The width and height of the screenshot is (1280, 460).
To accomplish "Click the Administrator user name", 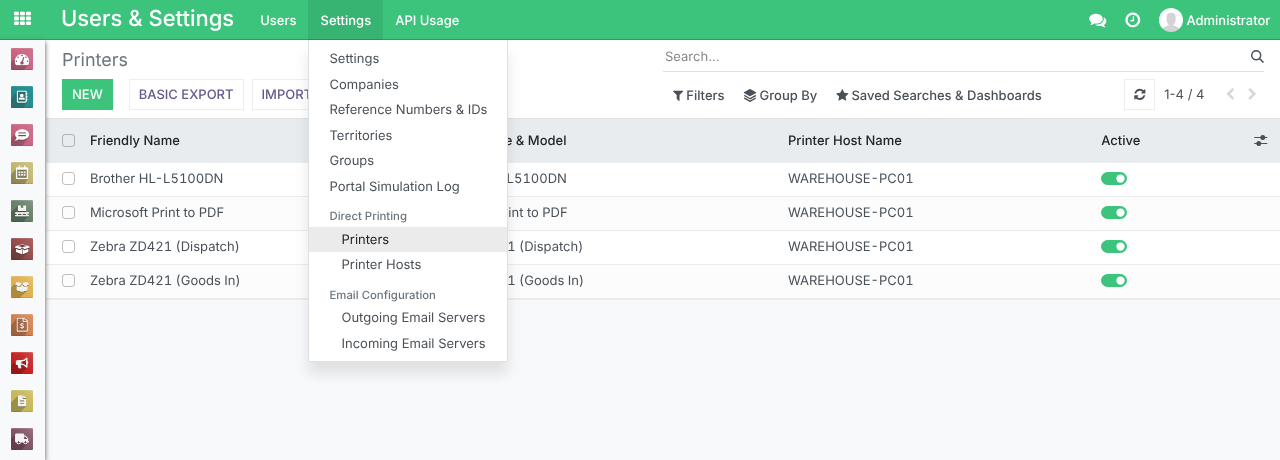I will [1228, 20].
